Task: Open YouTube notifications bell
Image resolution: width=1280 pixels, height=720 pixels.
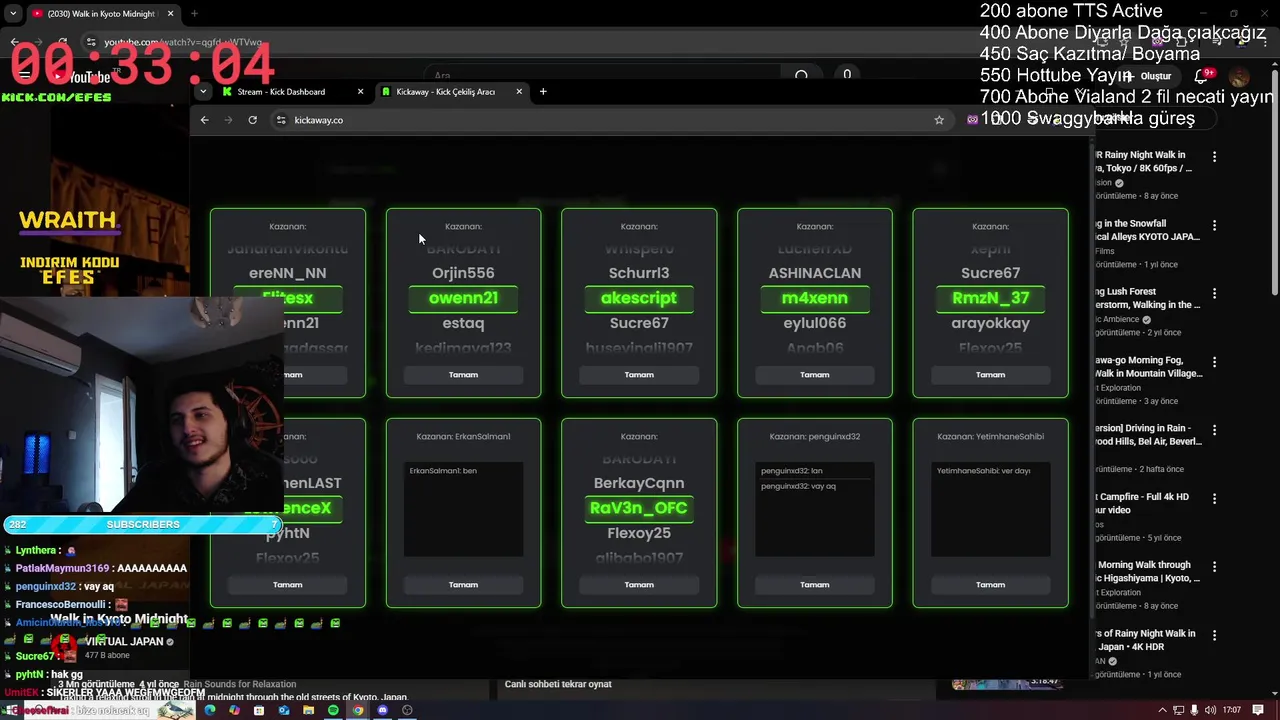Action: click(1203, 77)
